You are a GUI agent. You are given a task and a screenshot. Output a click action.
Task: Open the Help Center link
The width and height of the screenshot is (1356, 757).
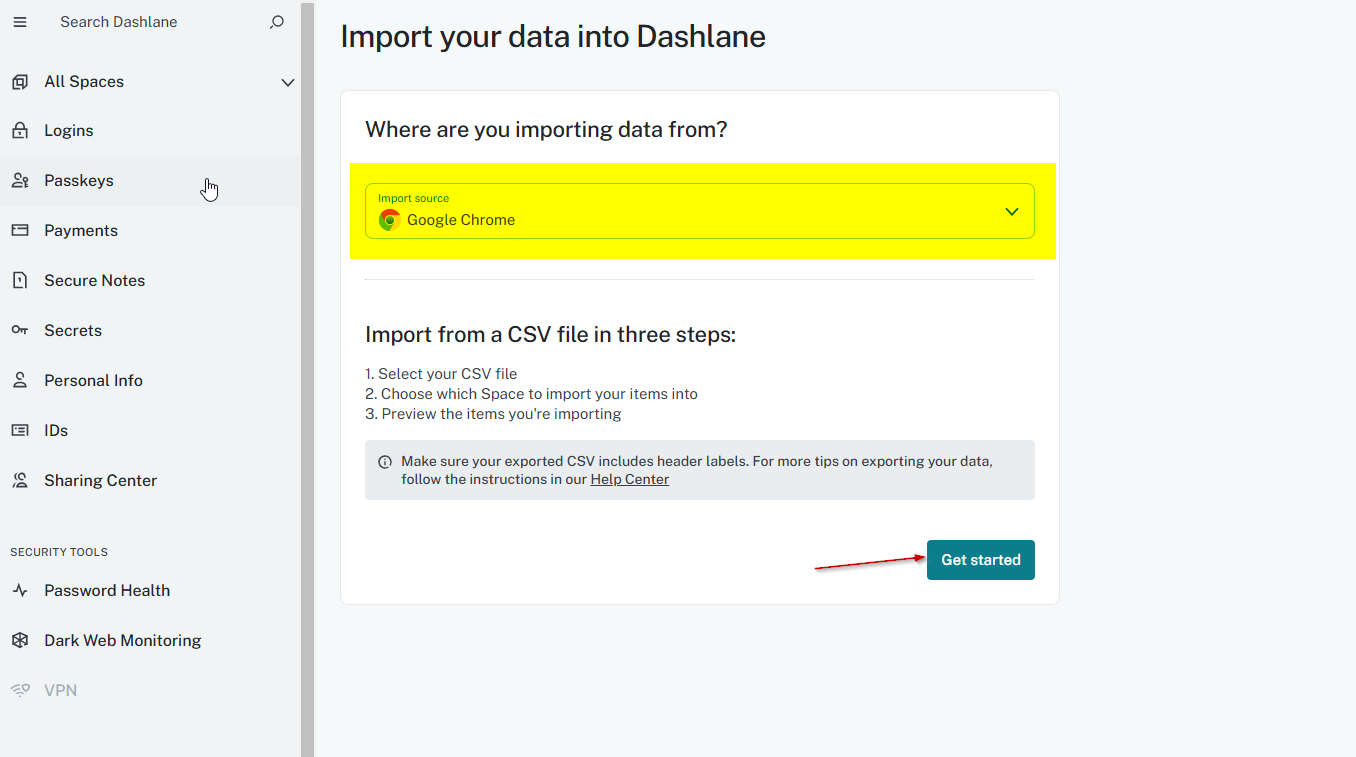coord(630,479)
